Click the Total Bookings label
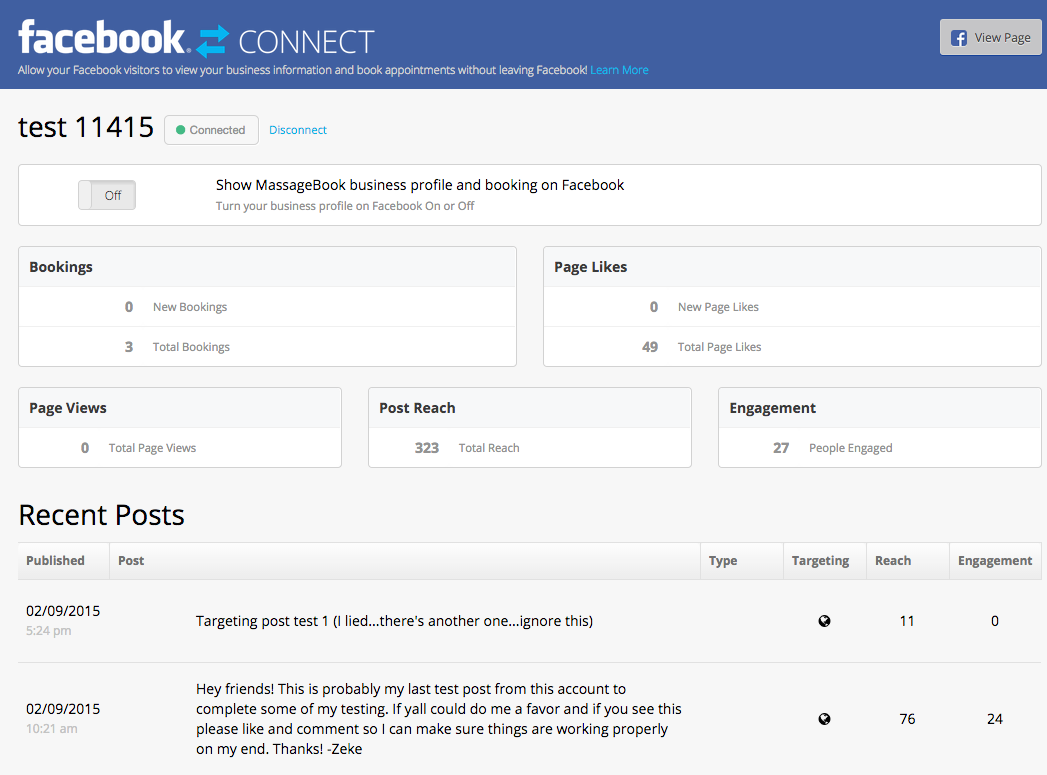This screenshot has width=1047, height=775. [x=191, y=347]
